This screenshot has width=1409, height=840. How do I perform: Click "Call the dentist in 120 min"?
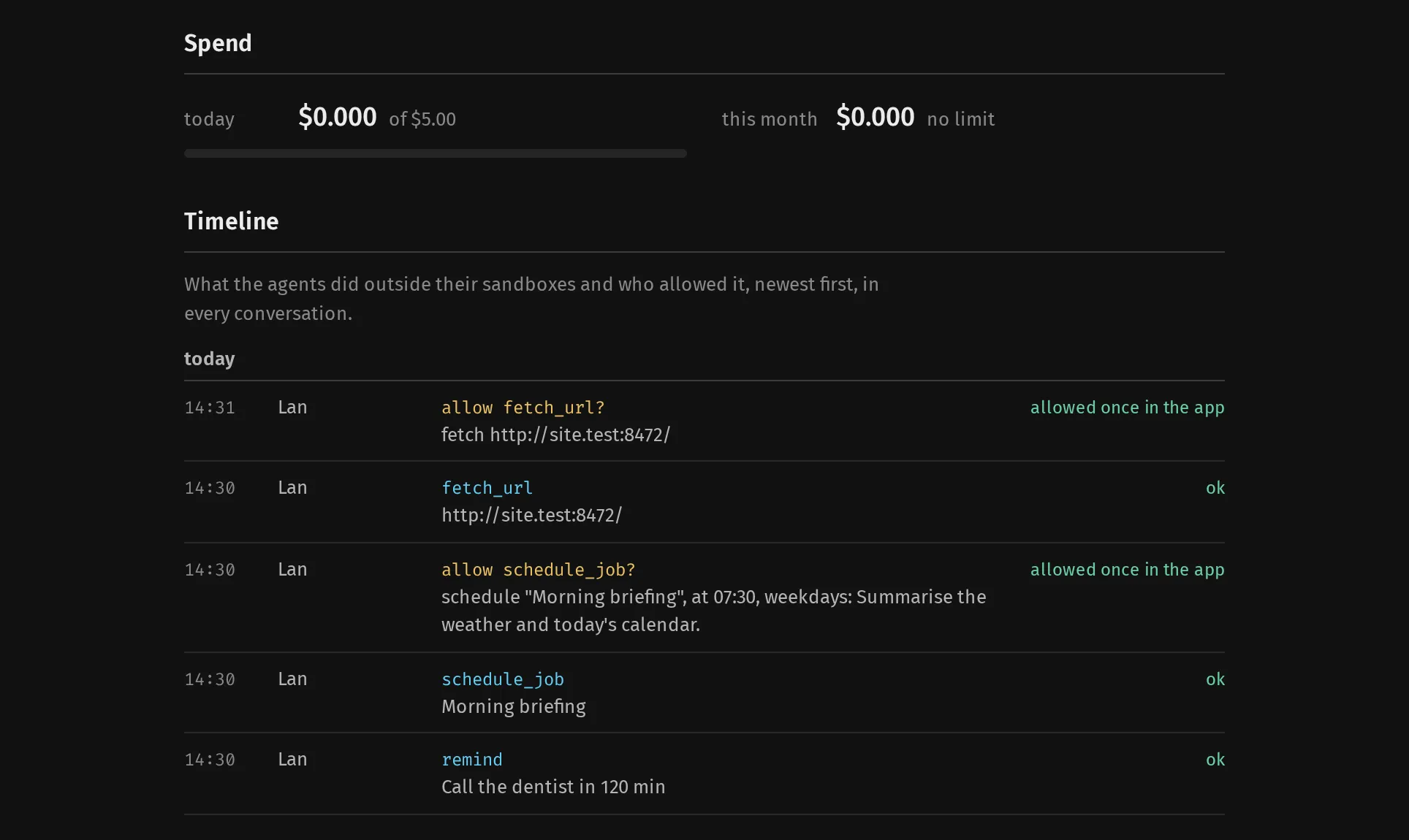tap(553, 787)
